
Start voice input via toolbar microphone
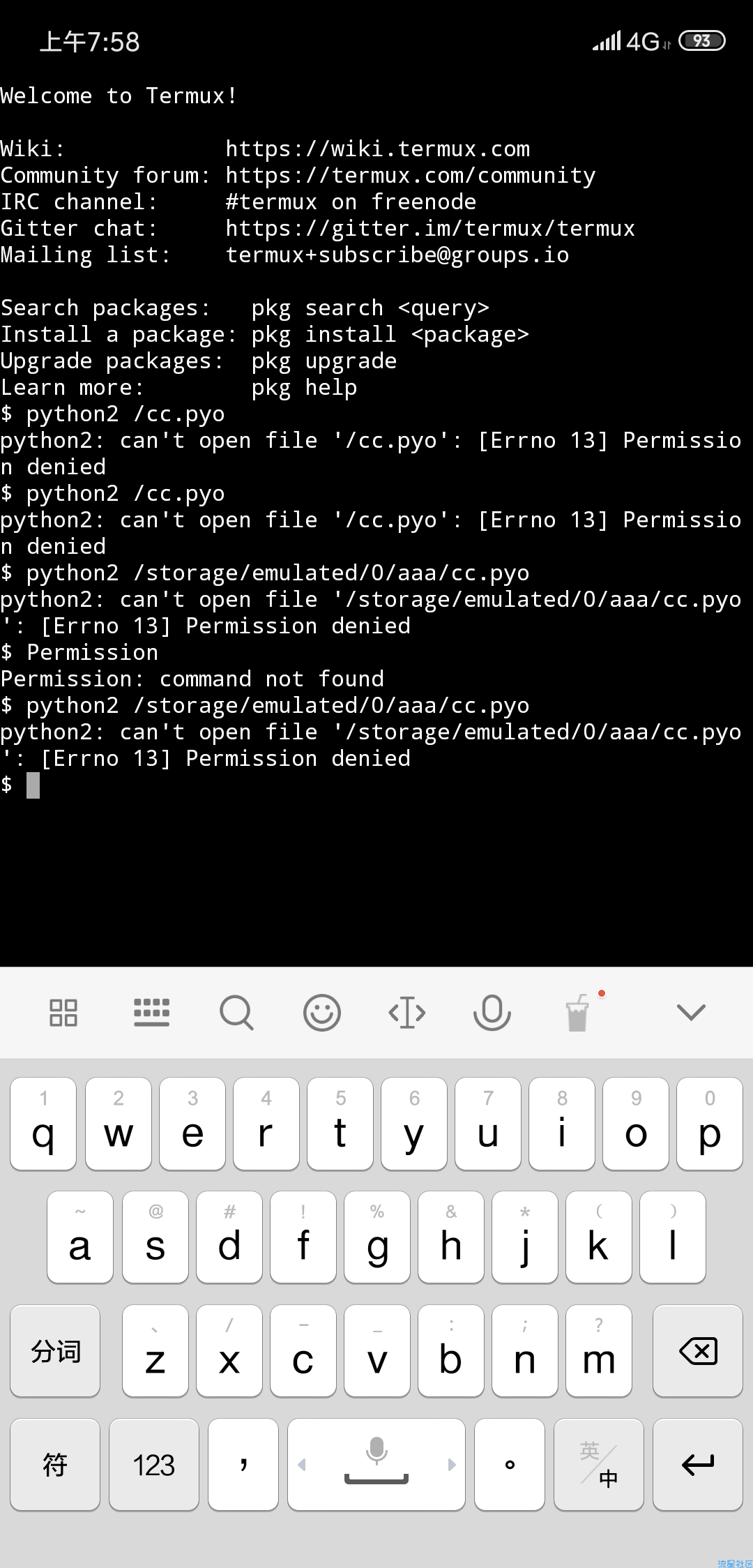pyautogui.click(x=492, y=1012)
